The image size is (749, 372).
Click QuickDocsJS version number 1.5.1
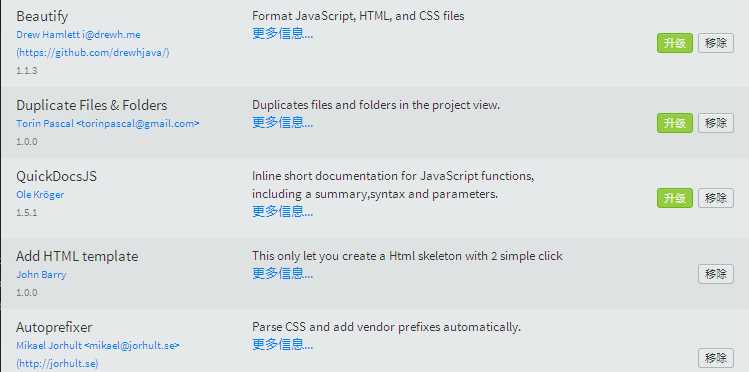27,213
